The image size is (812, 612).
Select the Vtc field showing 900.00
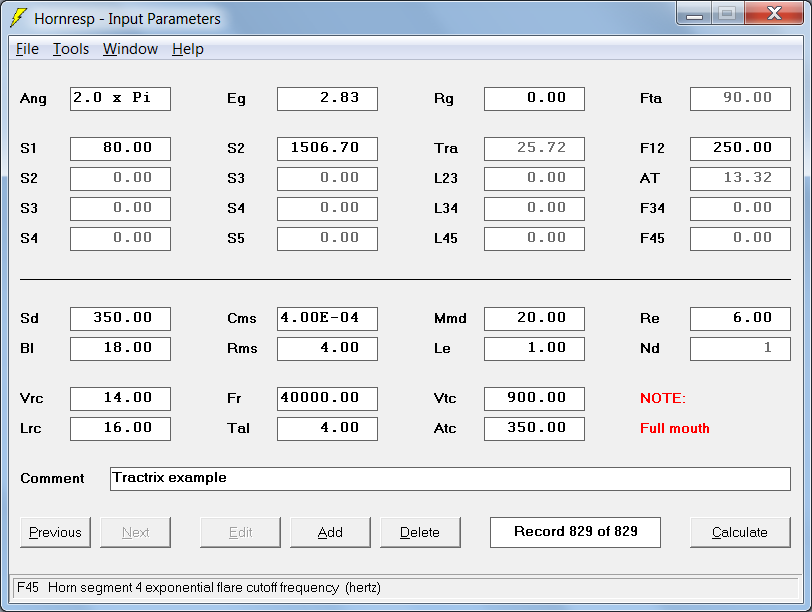click(534, 399)
